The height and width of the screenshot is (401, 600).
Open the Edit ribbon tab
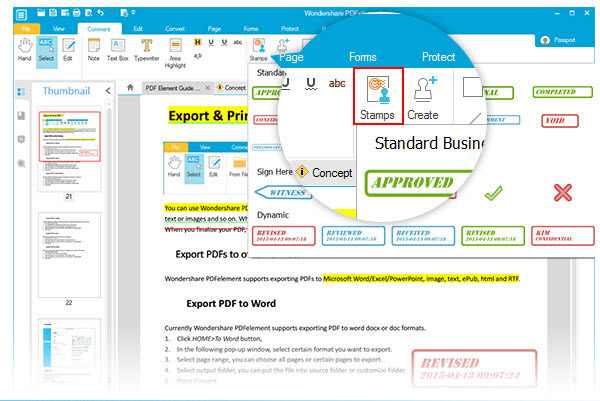tap(138, 29)
